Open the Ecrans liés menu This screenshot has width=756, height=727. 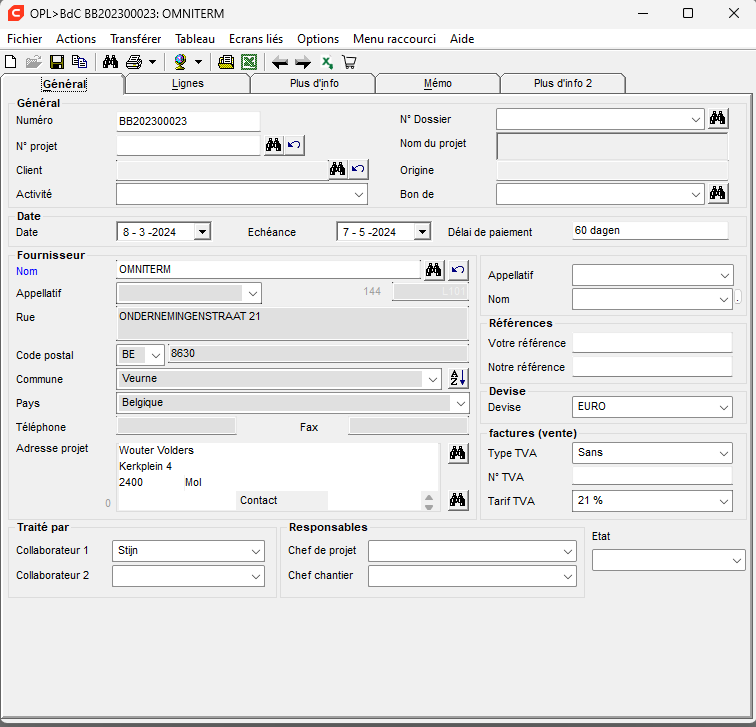(x=256, y=39)
